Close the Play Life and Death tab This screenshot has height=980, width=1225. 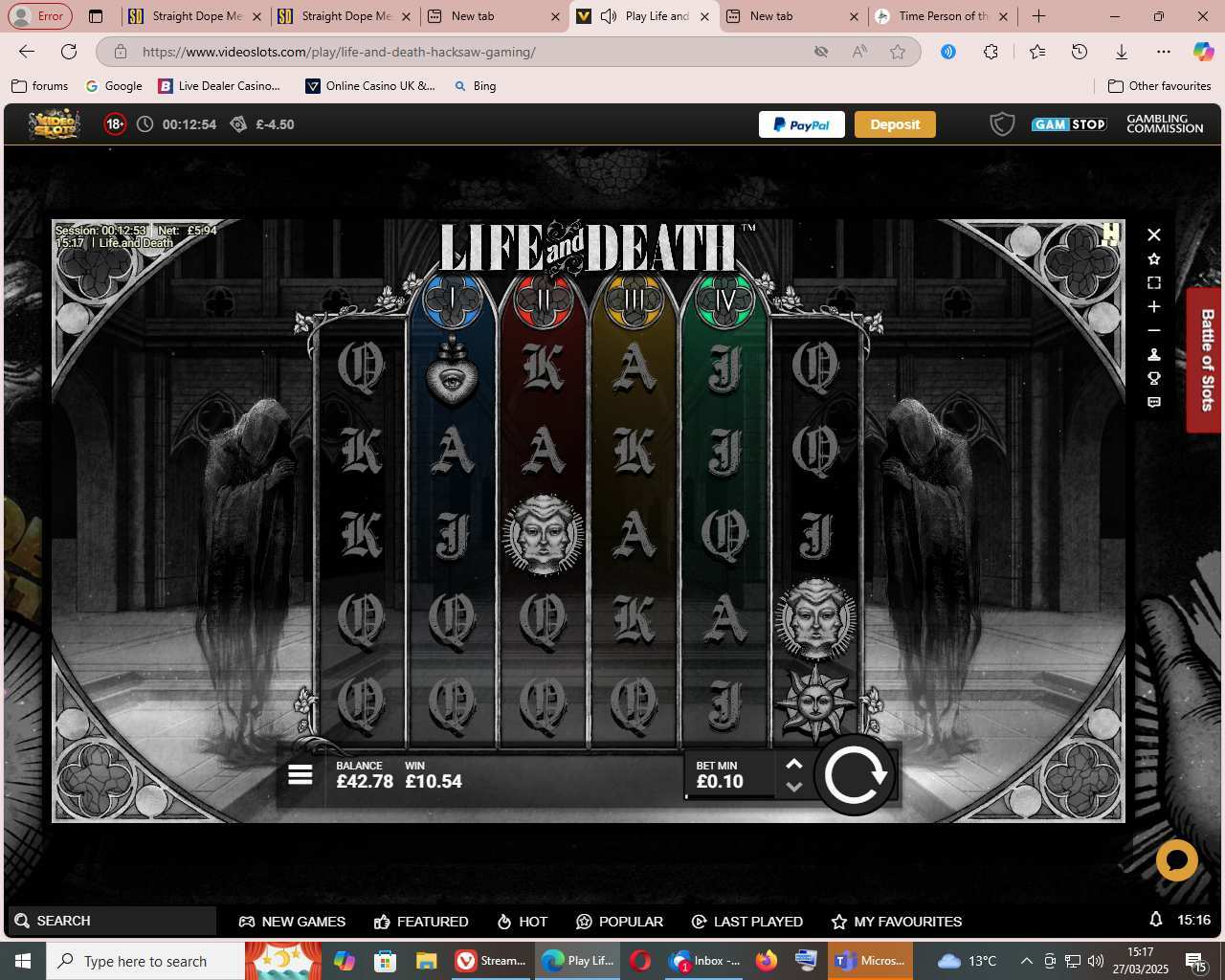click(x=705, y=16)
